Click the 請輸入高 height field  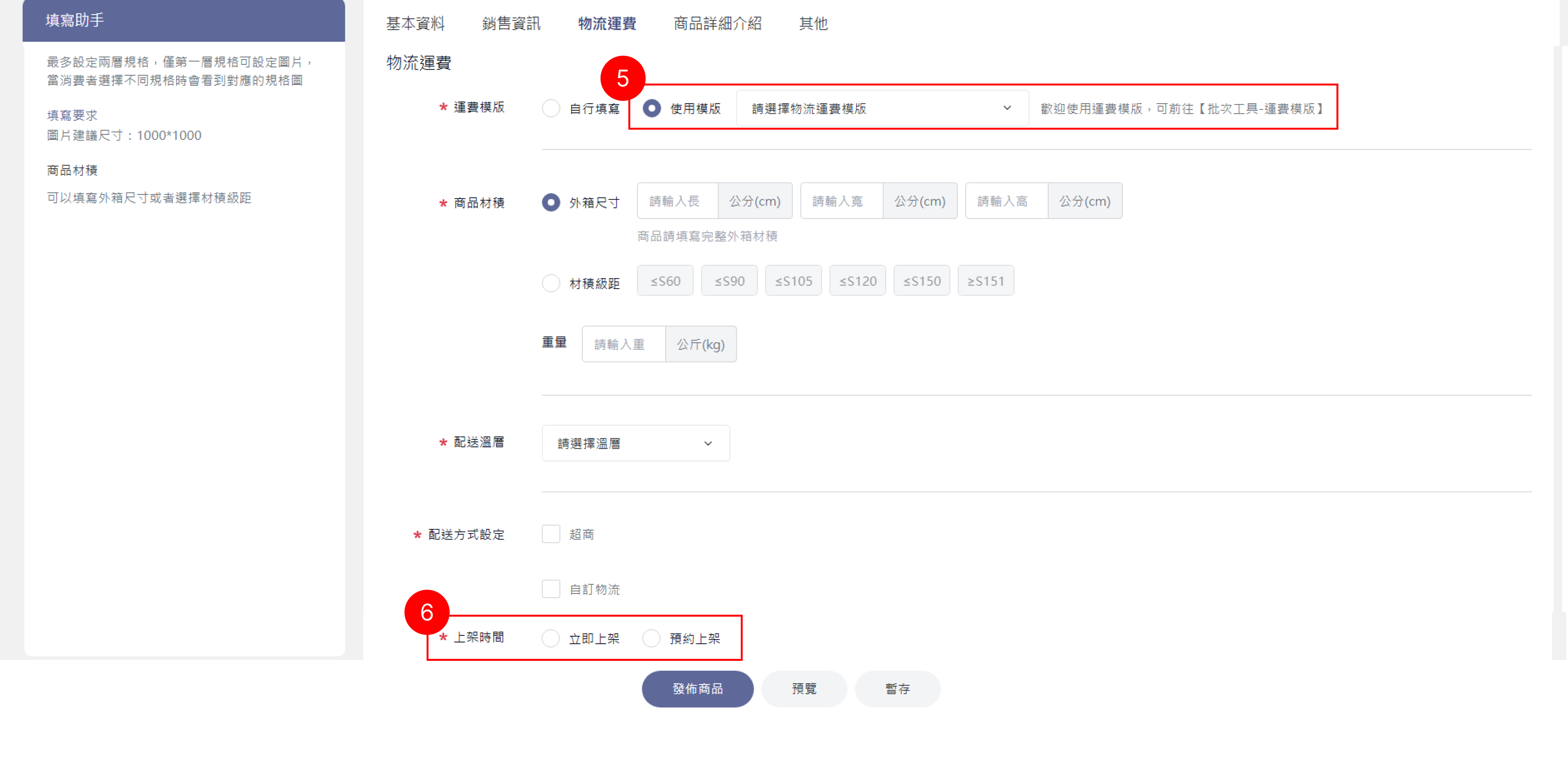[x=1006, y=201]
